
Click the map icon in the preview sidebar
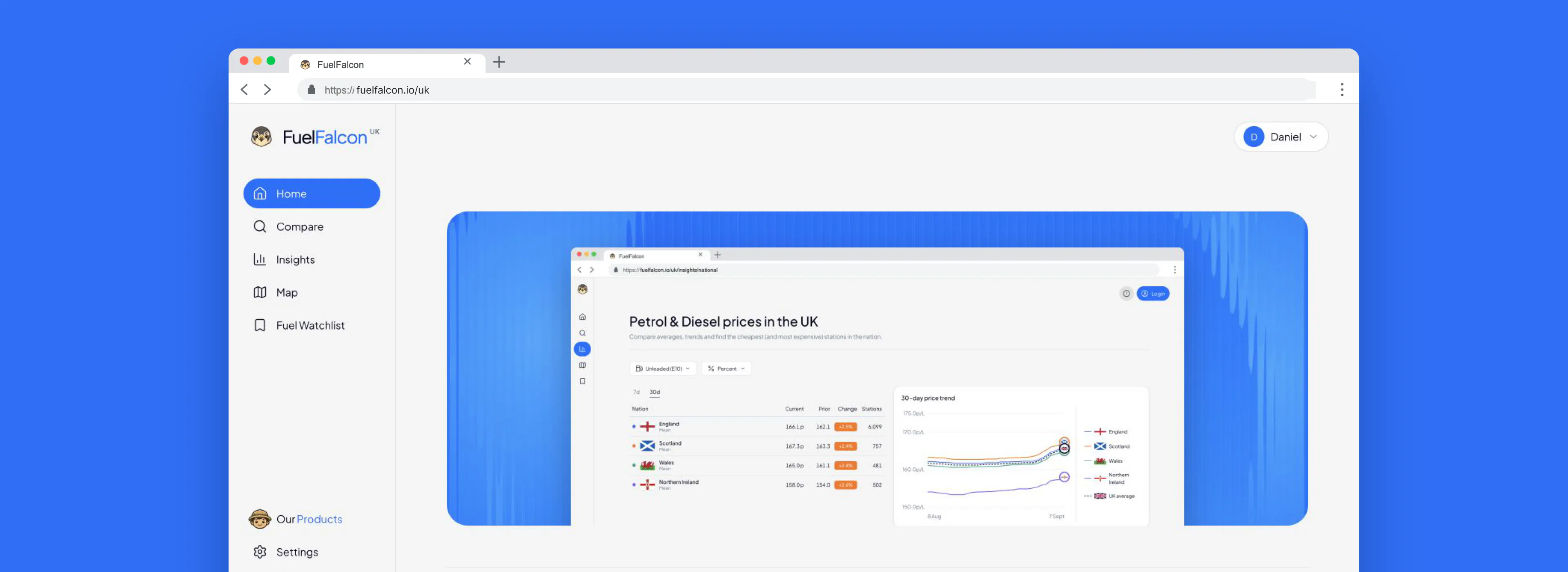tap(583, 366)
